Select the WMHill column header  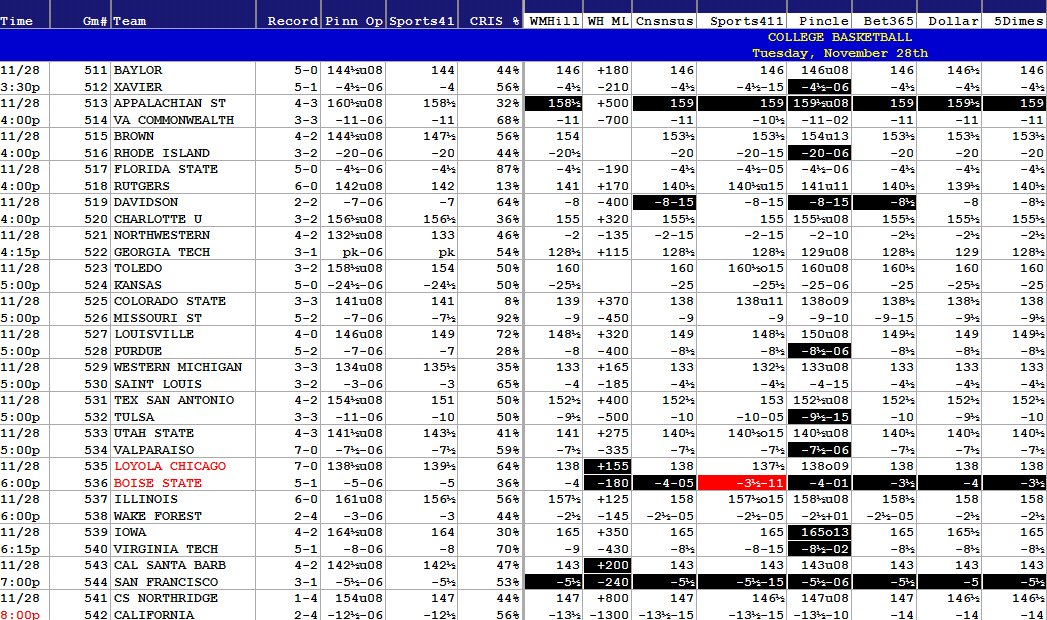coord(554,21)
